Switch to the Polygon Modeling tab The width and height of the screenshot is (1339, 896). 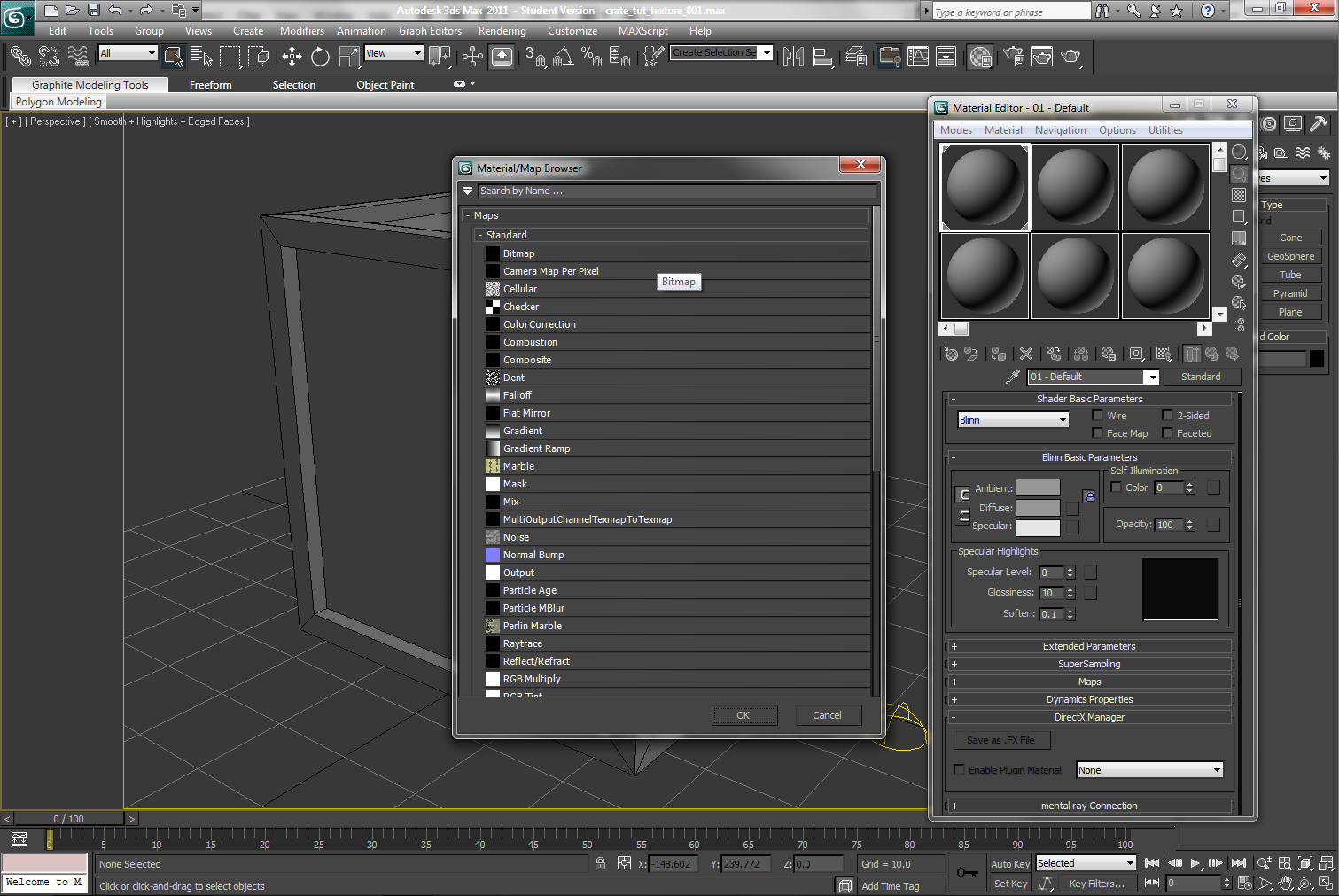tap(57, 101)
